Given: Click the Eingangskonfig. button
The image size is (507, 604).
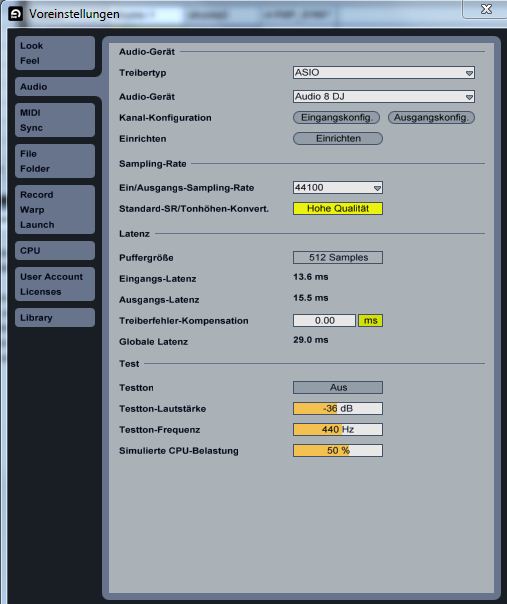Looking at the screenshot, I should click(337, 117).
